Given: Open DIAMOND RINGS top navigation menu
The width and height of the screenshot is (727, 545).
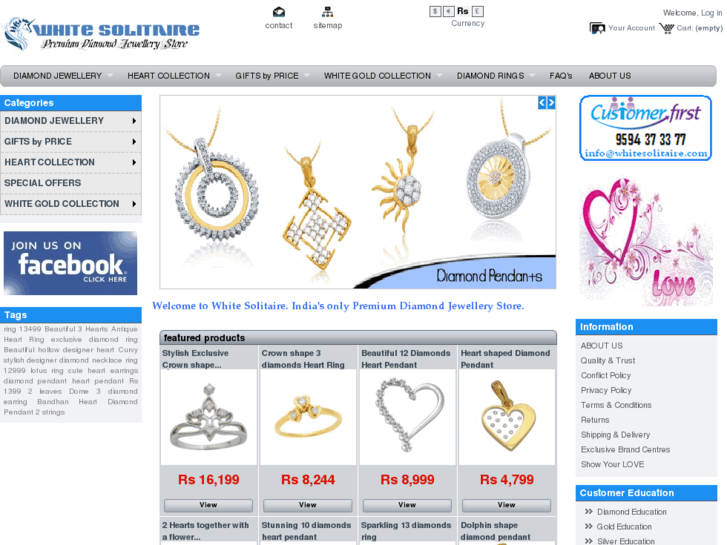Looking at the screenshot, I should click(490, 76).
